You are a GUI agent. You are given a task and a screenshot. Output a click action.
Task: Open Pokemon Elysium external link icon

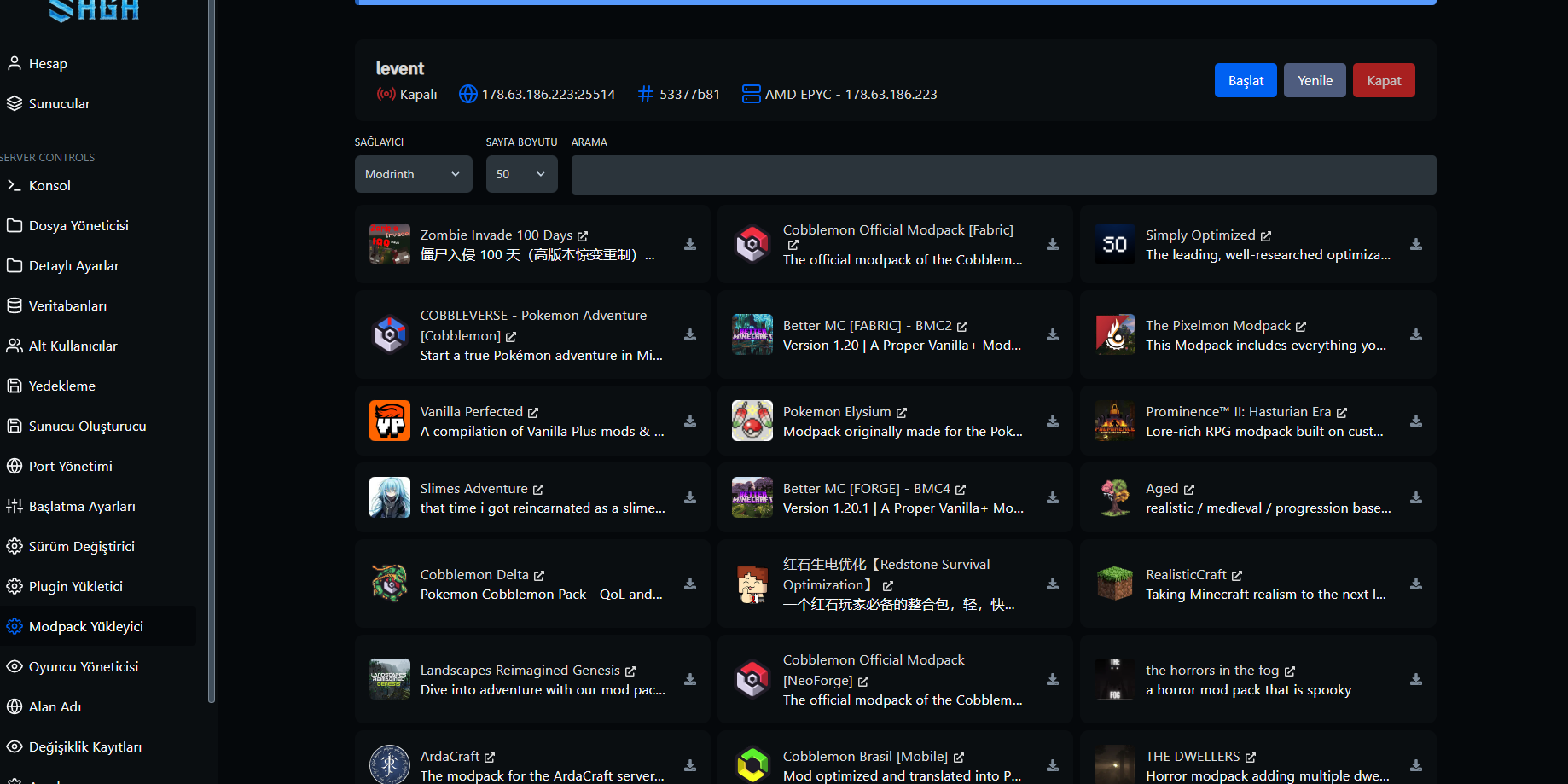pos(902,413)
